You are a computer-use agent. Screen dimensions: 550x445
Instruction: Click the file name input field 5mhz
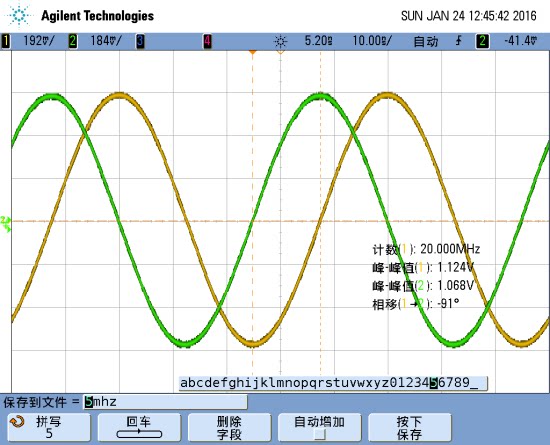[165, 402]
